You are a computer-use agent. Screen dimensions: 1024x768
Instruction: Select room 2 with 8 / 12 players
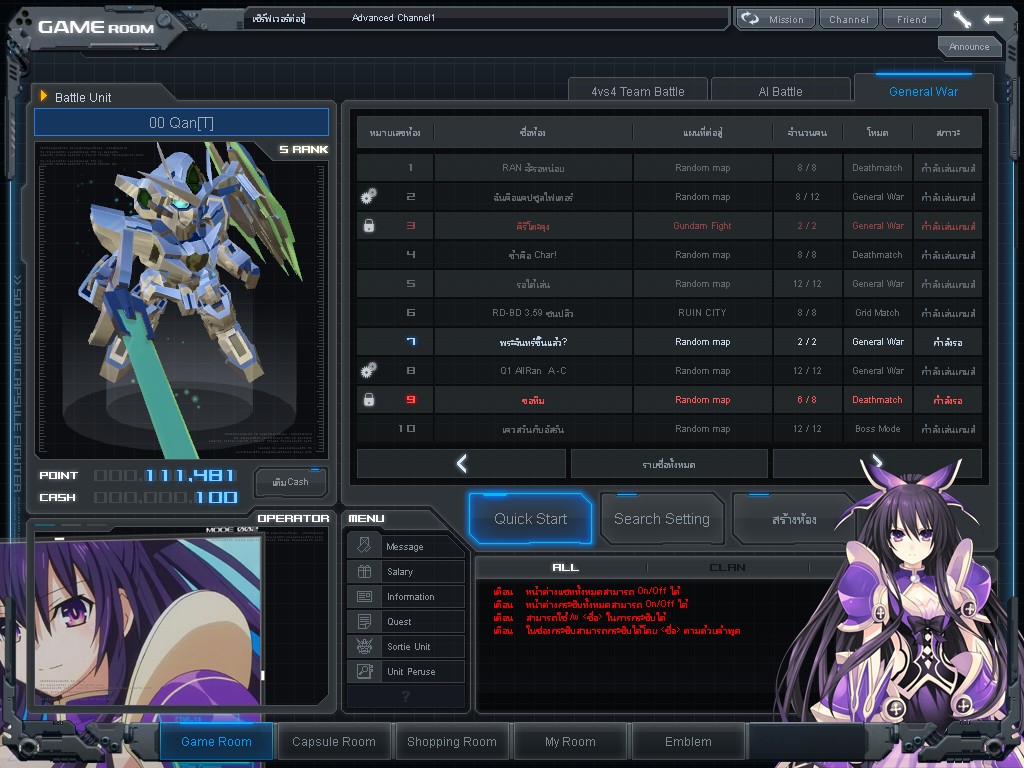coord(669,196)
